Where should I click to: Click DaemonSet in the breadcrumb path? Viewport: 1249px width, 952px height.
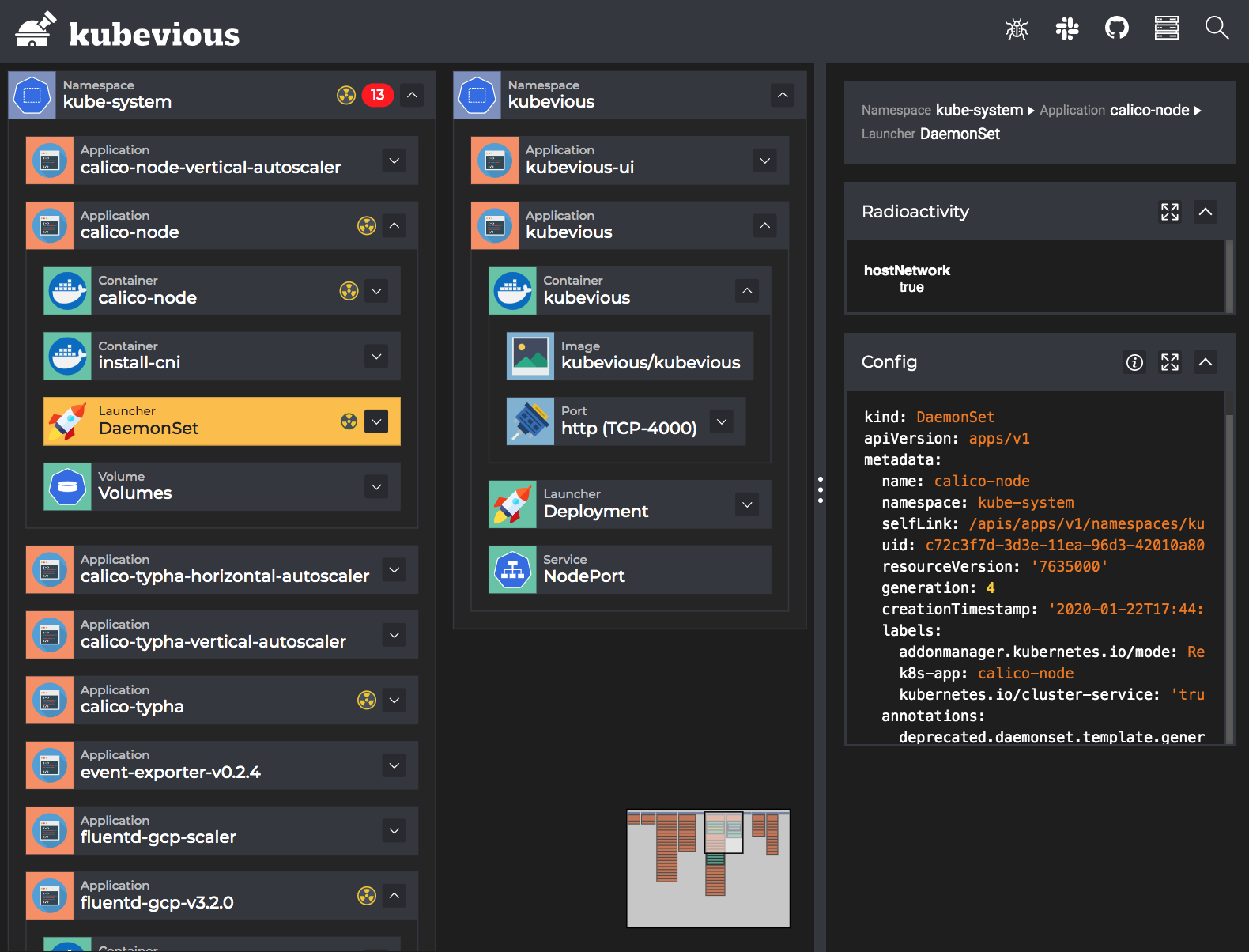pos(960,134)
